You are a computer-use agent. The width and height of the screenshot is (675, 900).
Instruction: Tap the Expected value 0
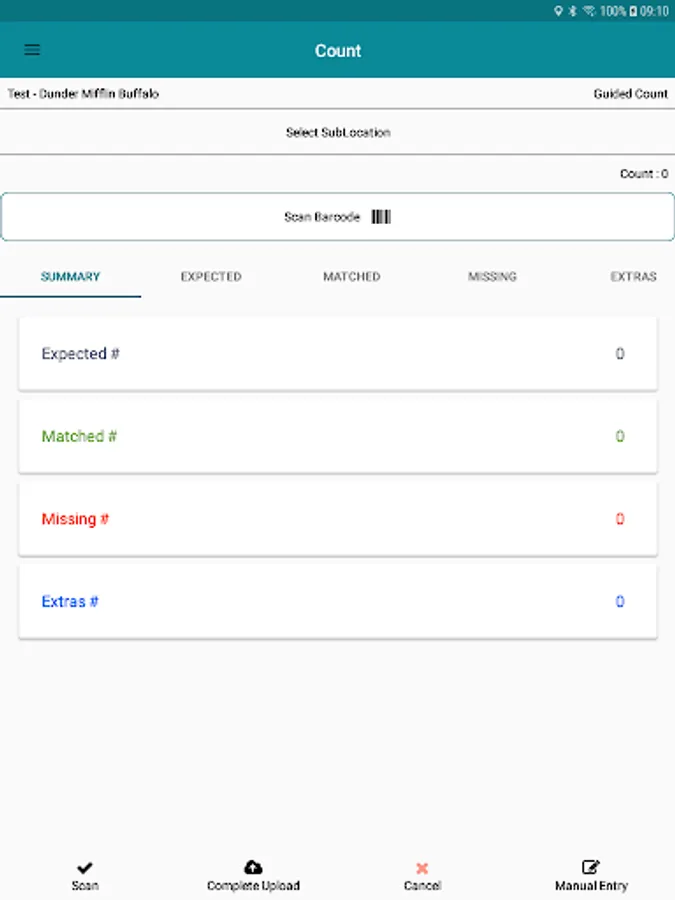click(x=620, y=354)
